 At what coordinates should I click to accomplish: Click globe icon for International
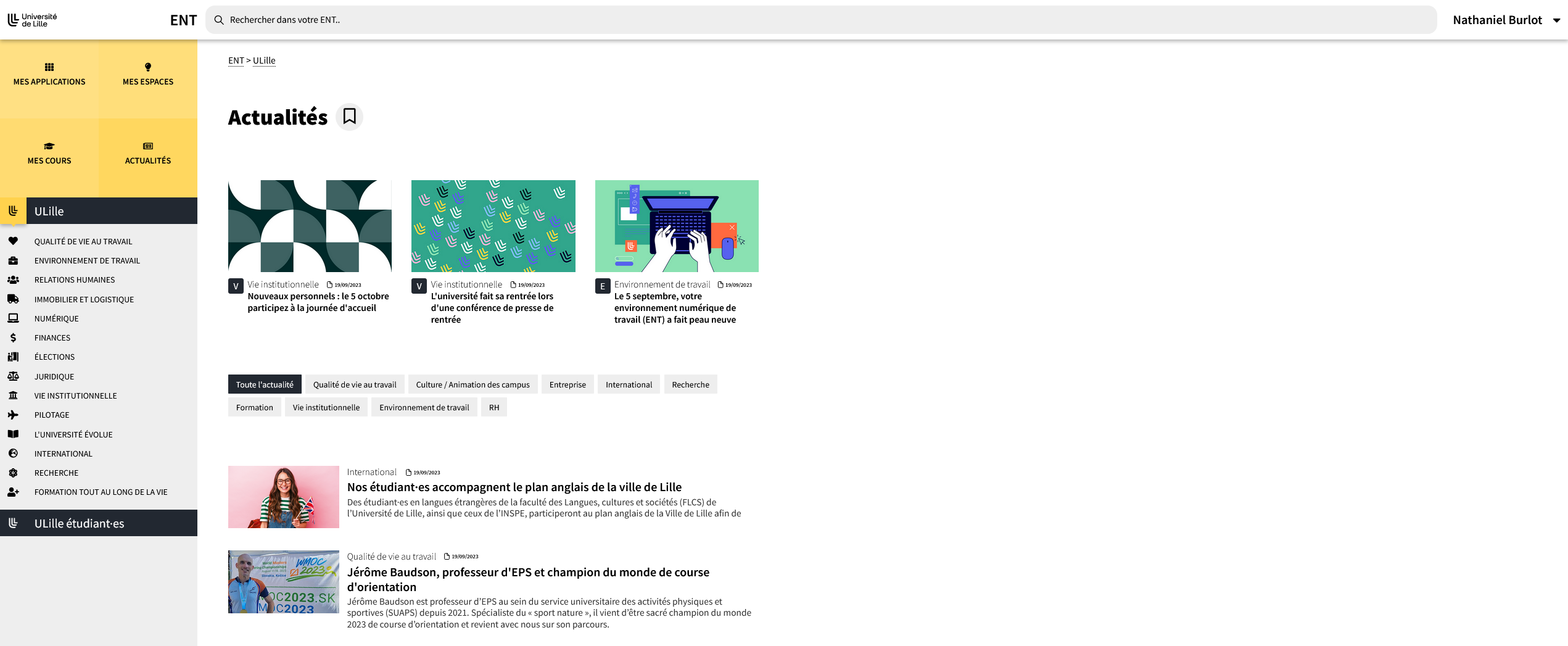(13, 453)
